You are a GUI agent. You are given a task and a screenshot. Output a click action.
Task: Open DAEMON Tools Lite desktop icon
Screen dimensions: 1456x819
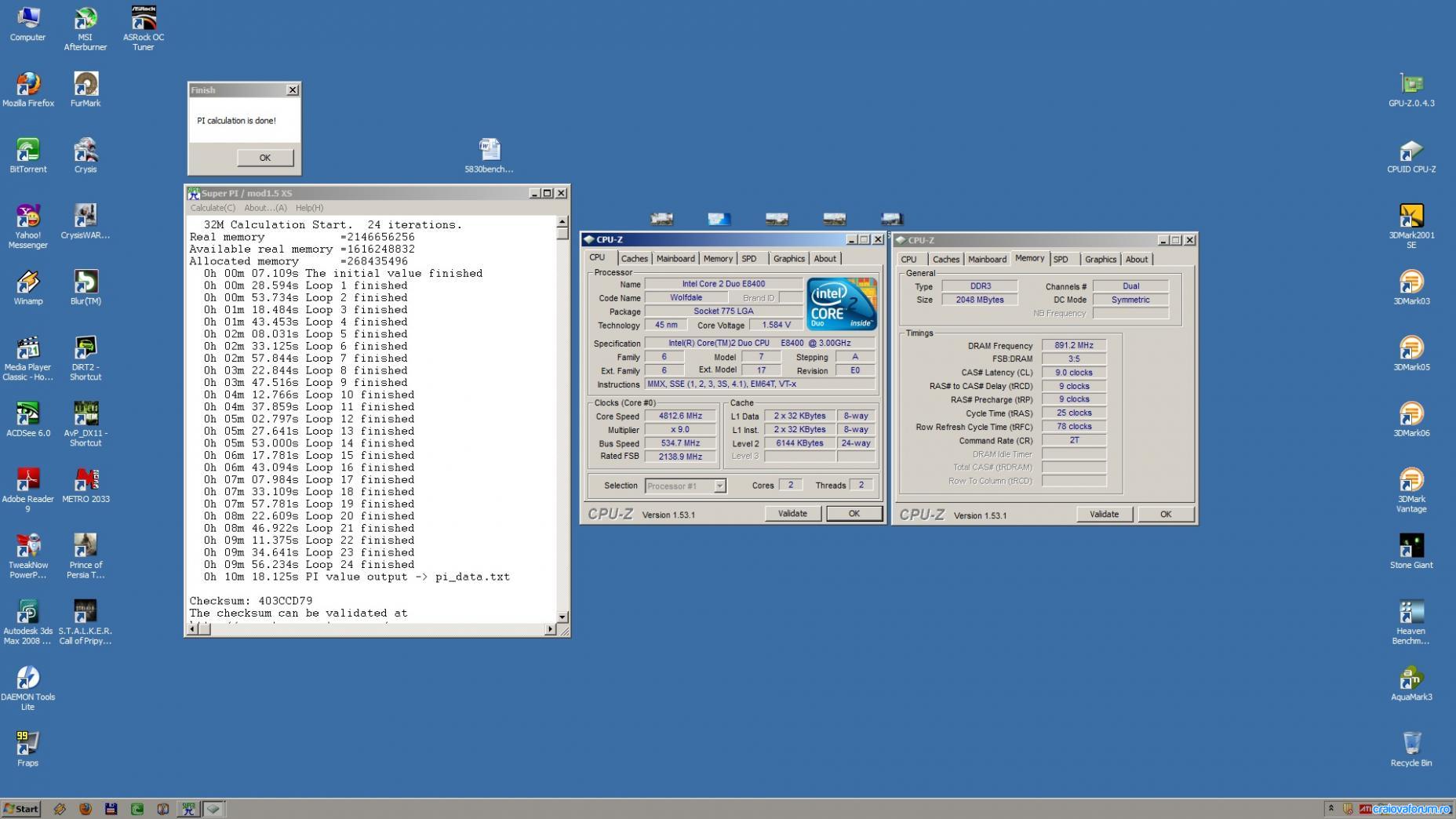coord(28,687)
